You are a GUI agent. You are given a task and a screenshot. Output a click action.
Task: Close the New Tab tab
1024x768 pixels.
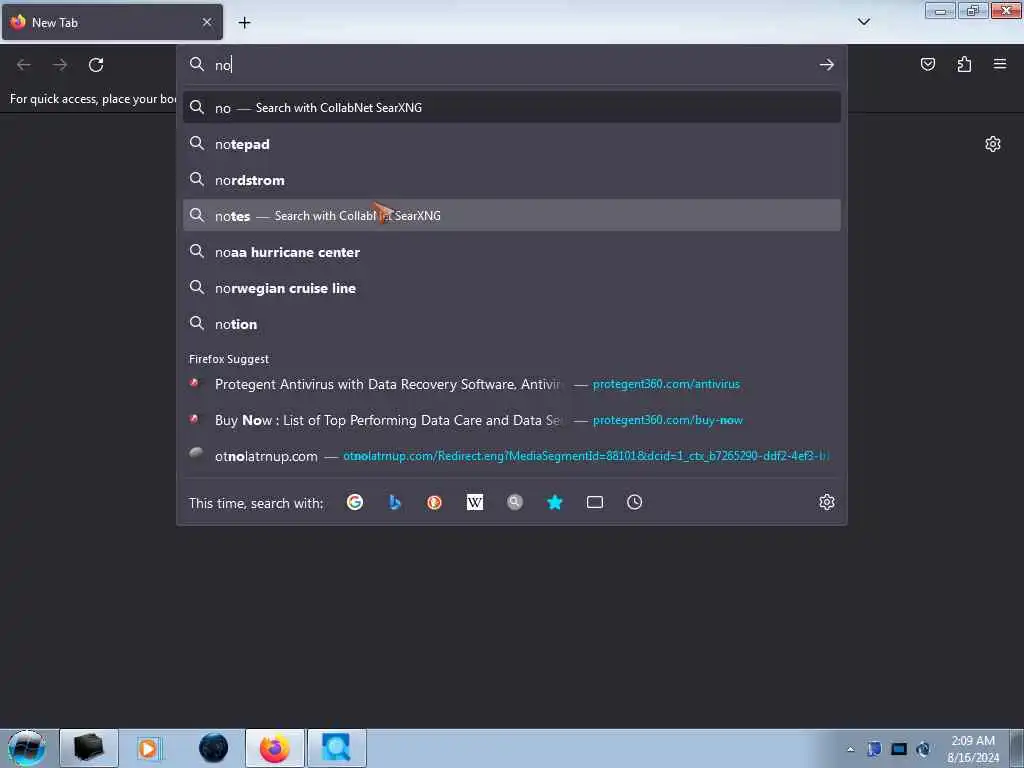click(207, 22)
